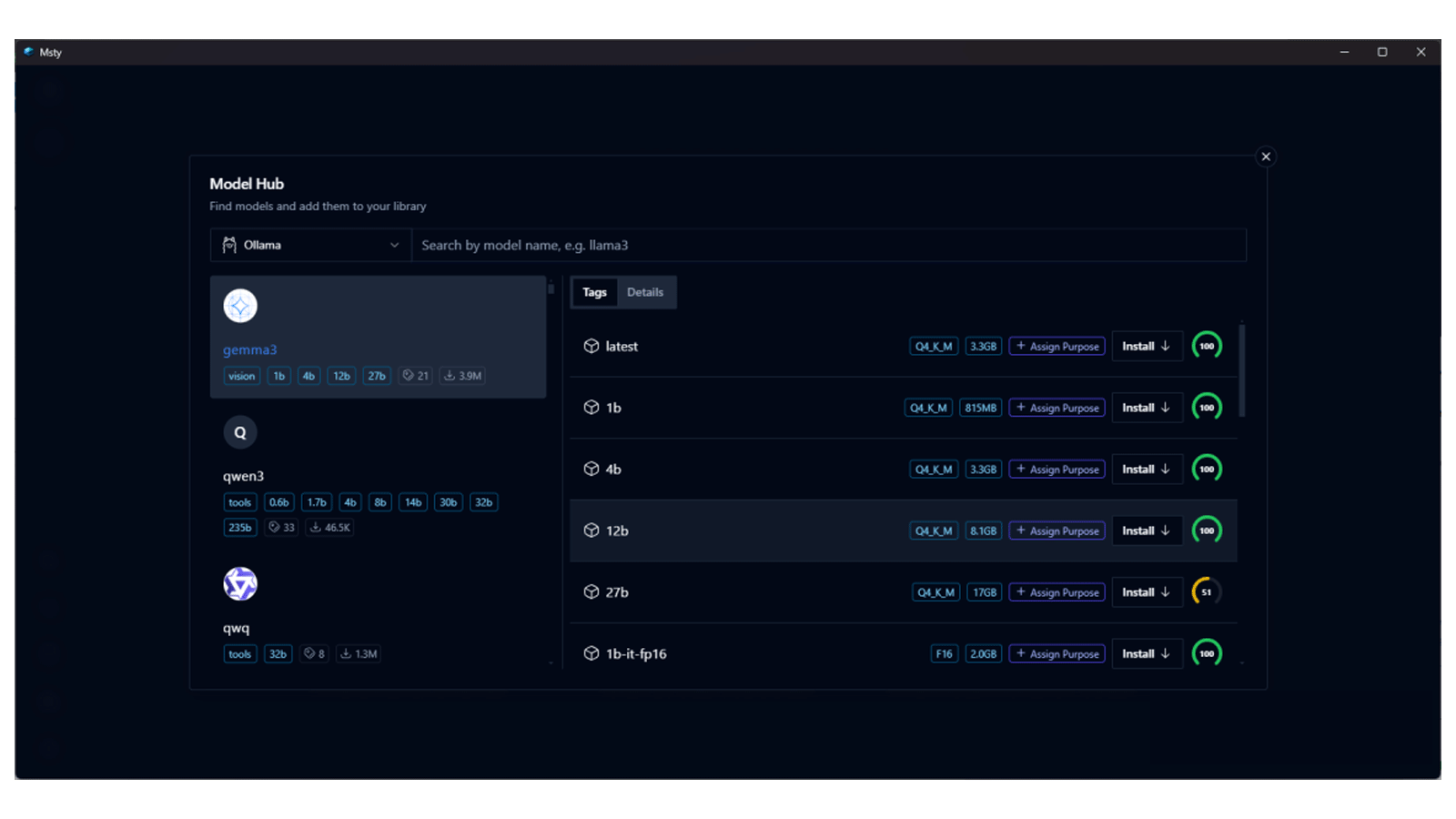Click the tags list vertical scrollbar
The width and height of the screenshot is (1456, 819).
[x=1242, y=370]
